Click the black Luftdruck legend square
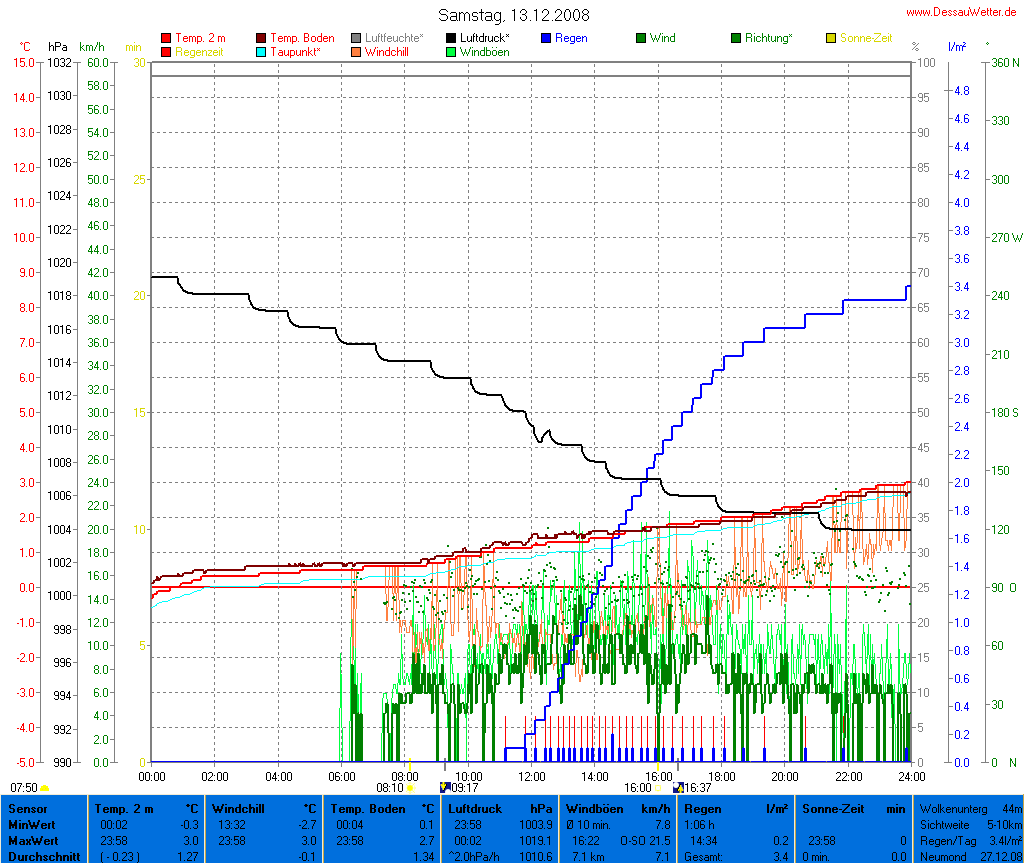The image size is (1024, 863). point(452,38)
